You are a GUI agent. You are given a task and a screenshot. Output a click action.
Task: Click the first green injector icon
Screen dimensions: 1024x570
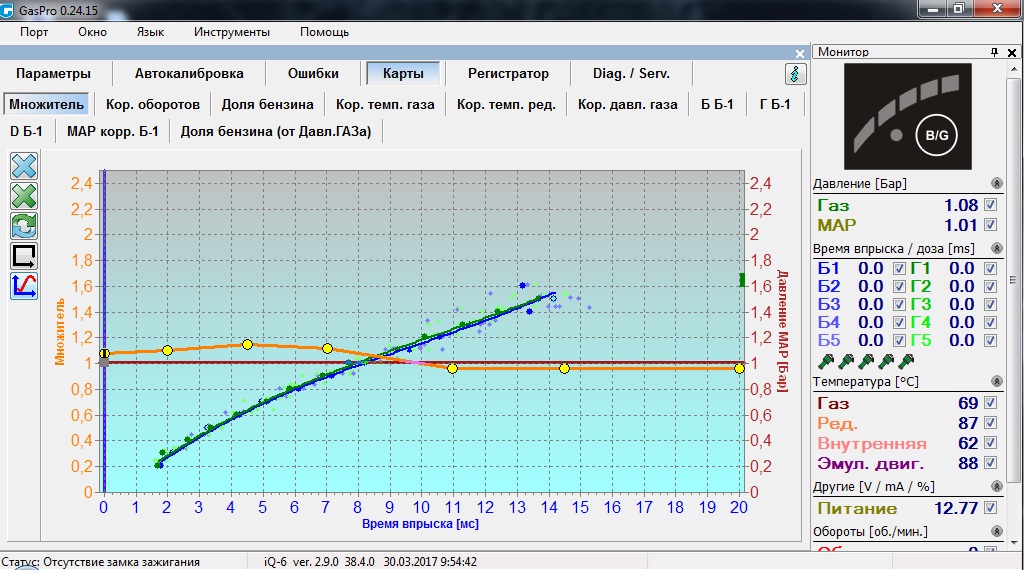click(x=826, y=361)
